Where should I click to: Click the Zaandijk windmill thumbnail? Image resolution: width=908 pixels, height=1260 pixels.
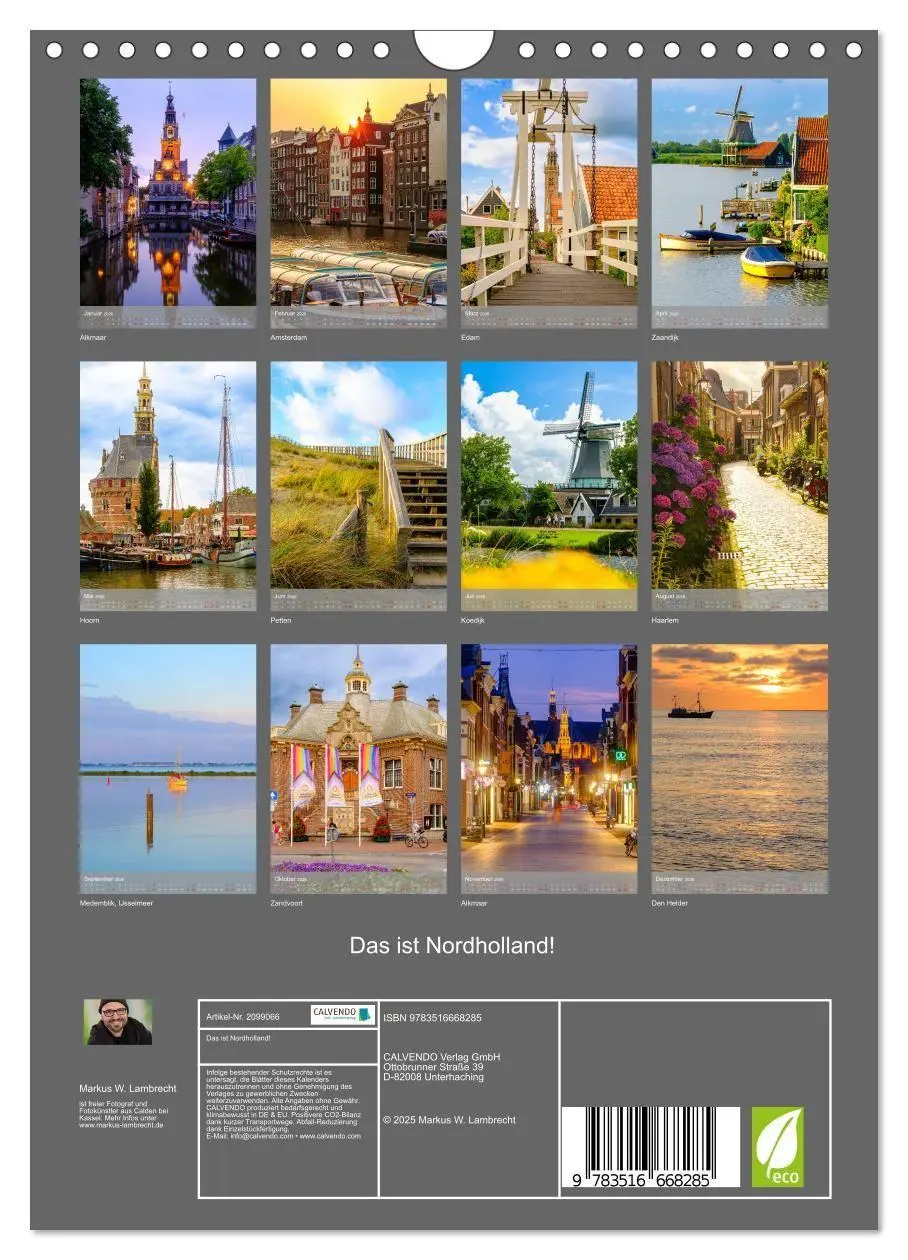pyautogui.click(x=740, y=200)
